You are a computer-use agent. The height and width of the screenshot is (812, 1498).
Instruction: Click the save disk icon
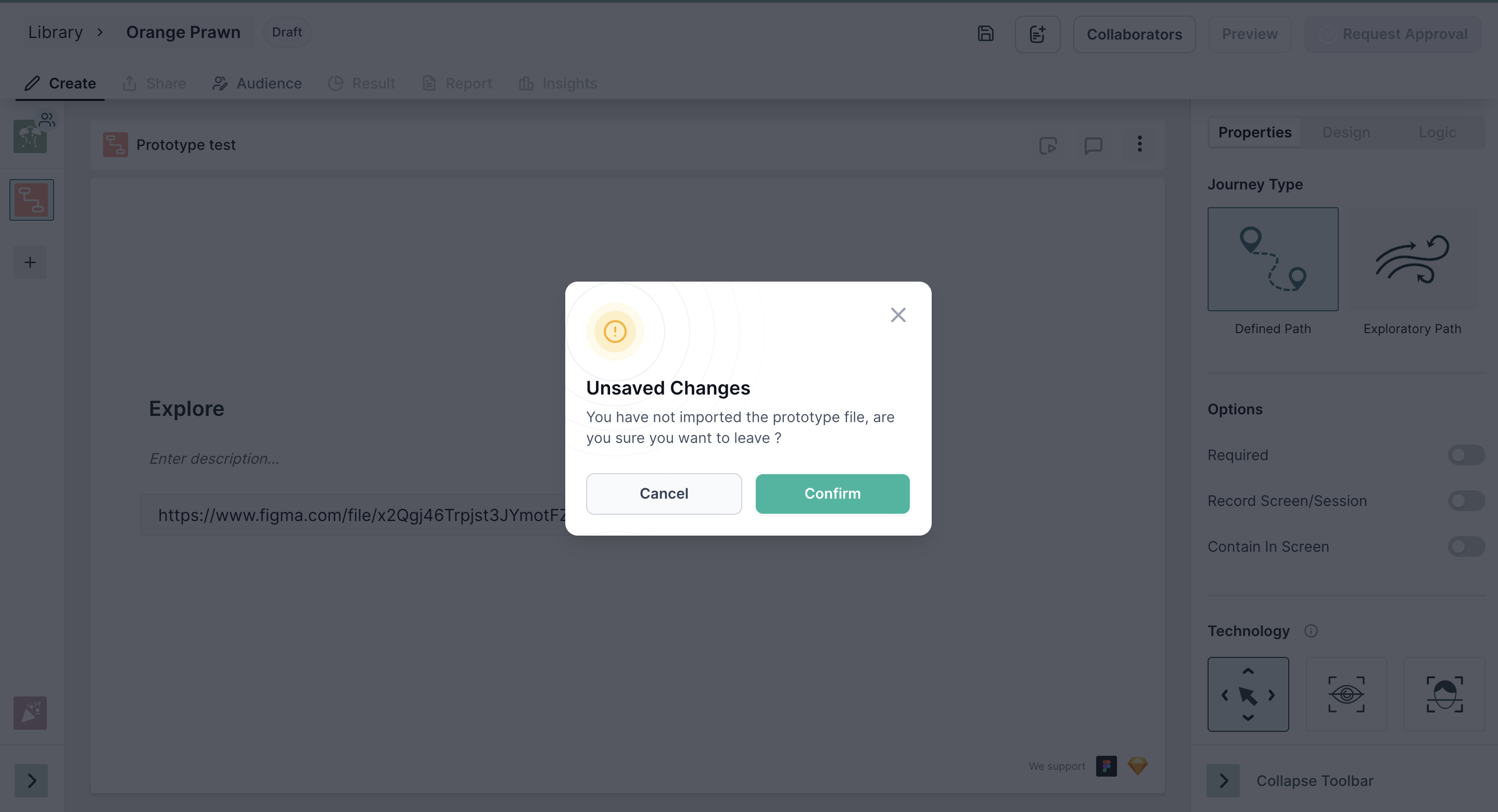click(x=985, y=34)
